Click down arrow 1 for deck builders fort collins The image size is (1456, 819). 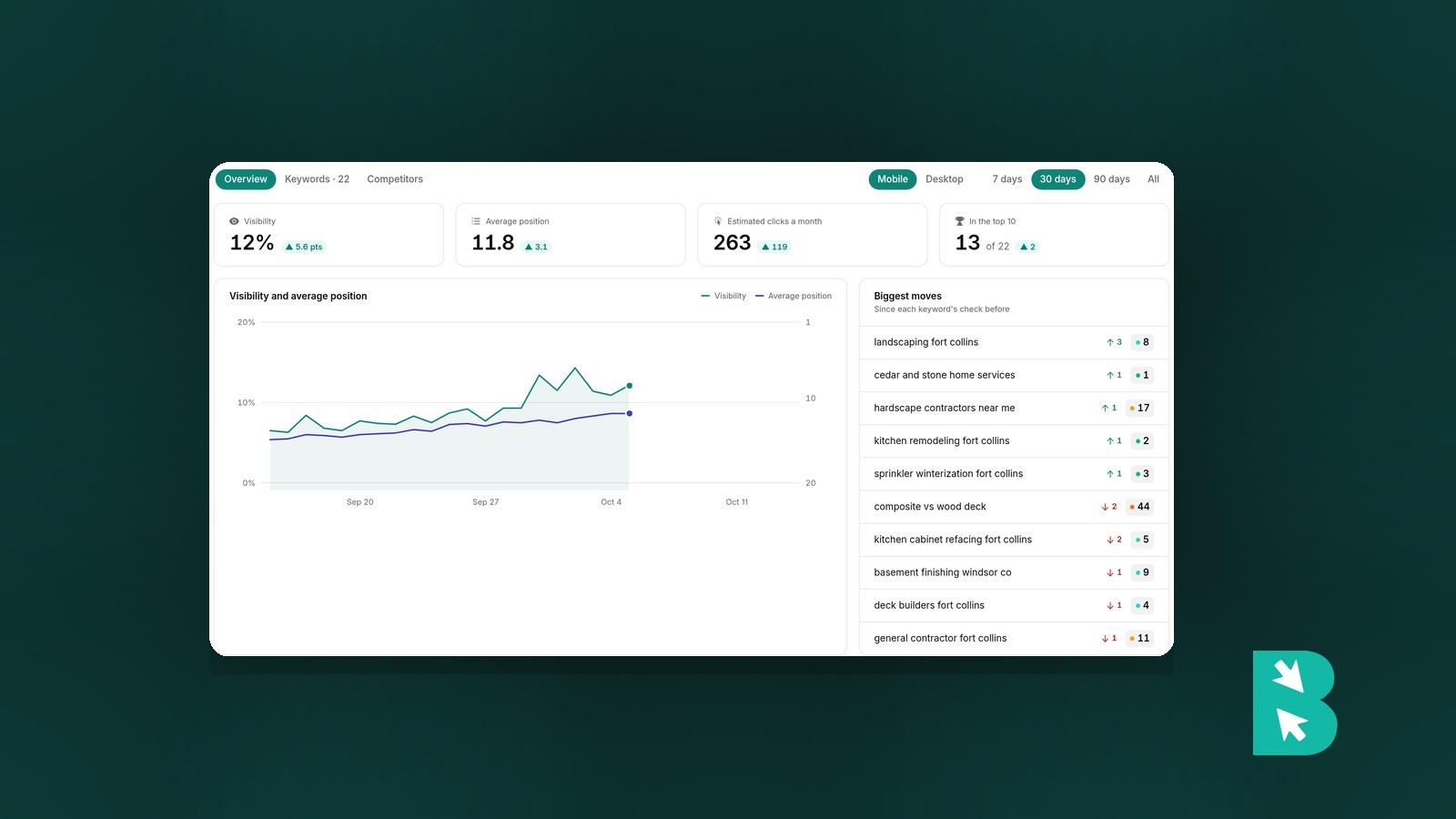[1114, 605]
